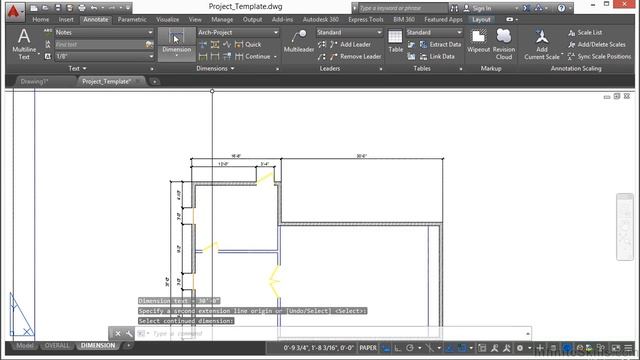The width and height of the screenshot is (640, 360).
Task: Click Add/Delete Scales
Action: click(597, 44)
